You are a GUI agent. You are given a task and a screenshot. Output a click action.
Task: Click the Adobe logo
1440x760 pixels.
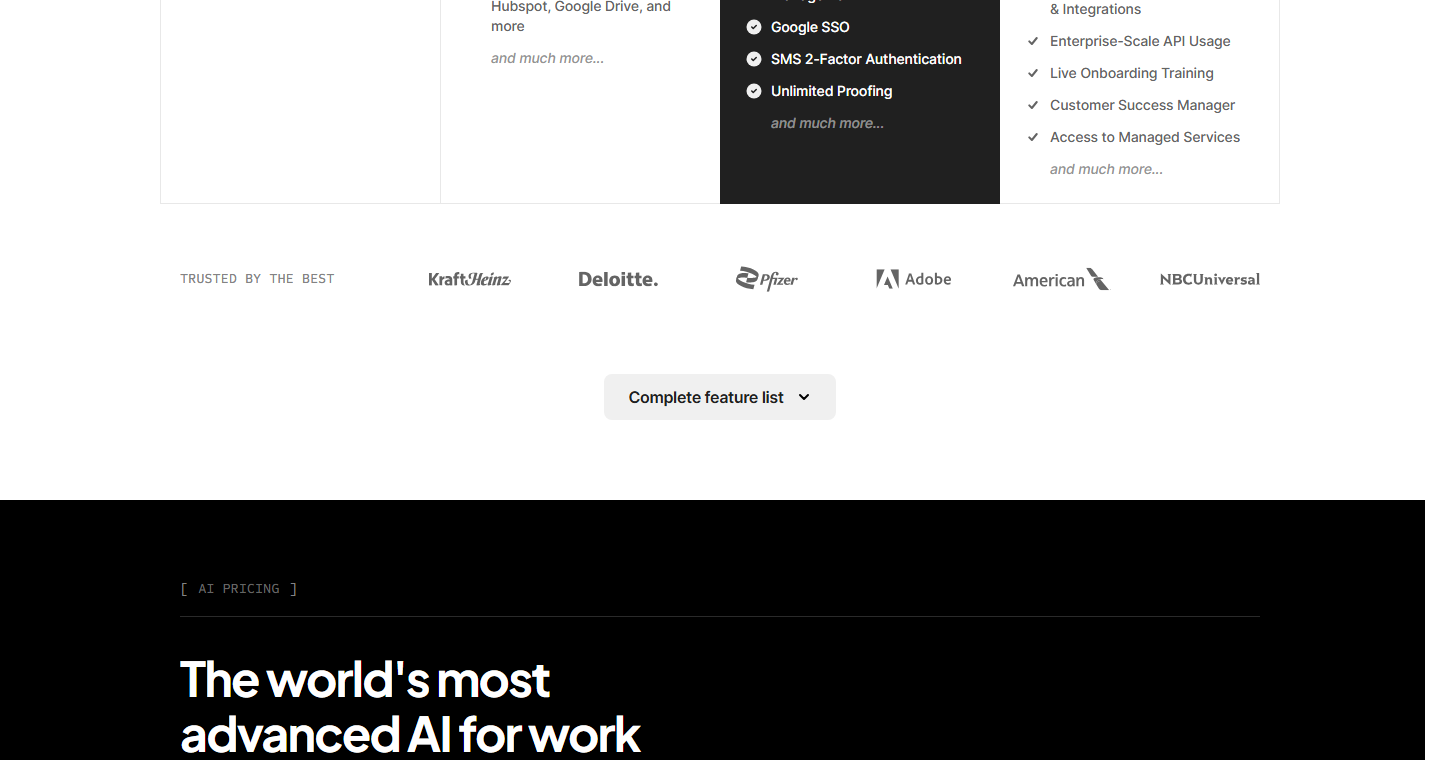tap(914, 279)
